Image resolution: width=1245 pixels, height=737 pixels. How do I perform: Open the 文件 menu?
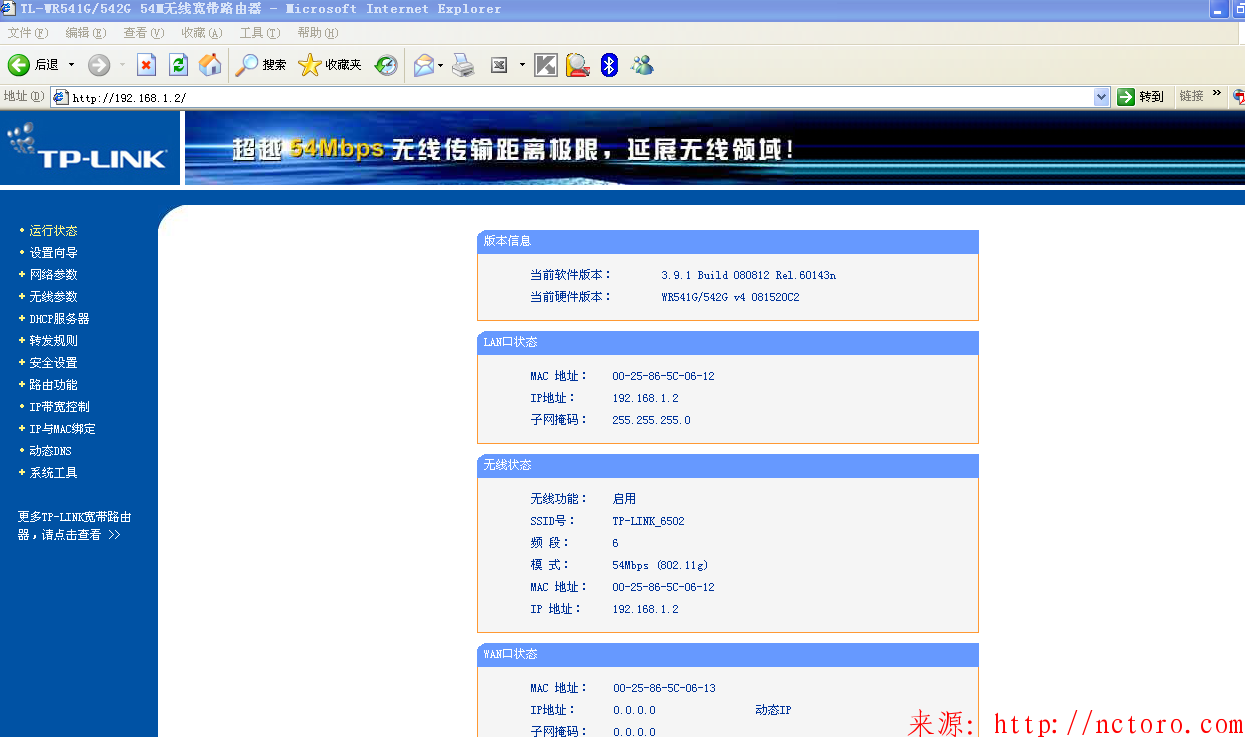click(x=27, y=33)
